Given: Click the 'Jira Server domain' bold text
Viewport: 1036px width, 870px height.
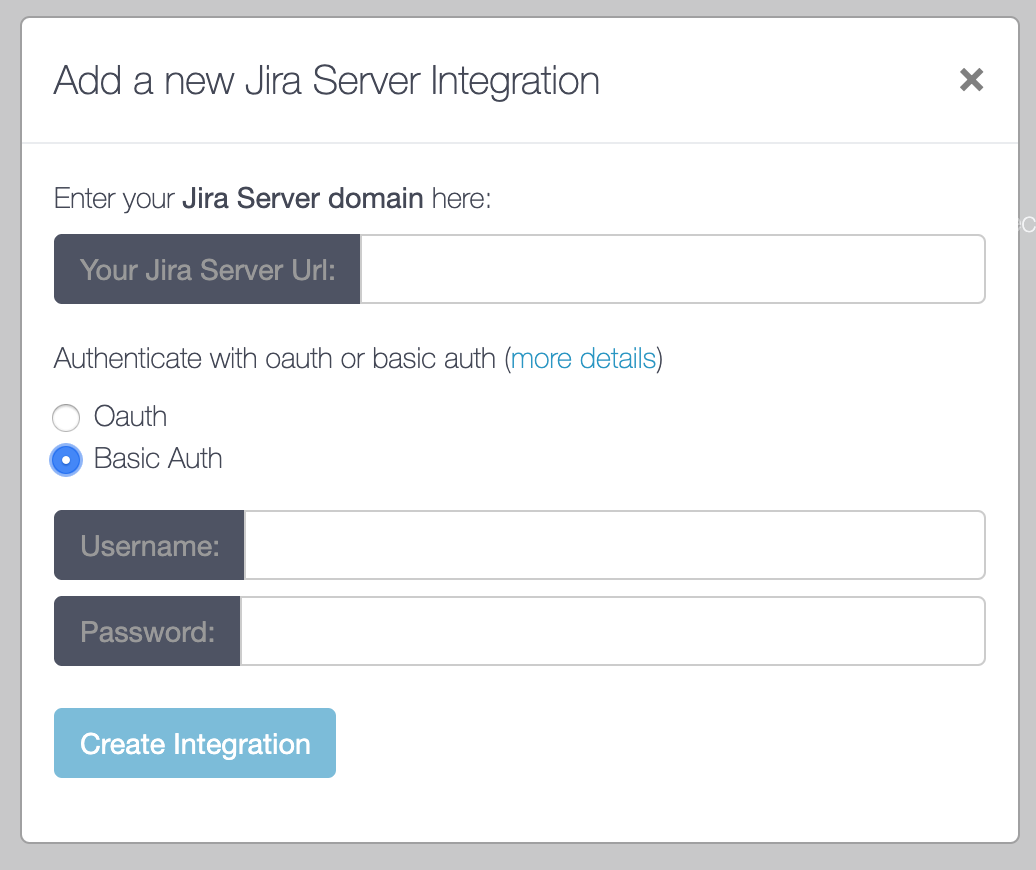Looking at the screenshot, I should [303, 198].
